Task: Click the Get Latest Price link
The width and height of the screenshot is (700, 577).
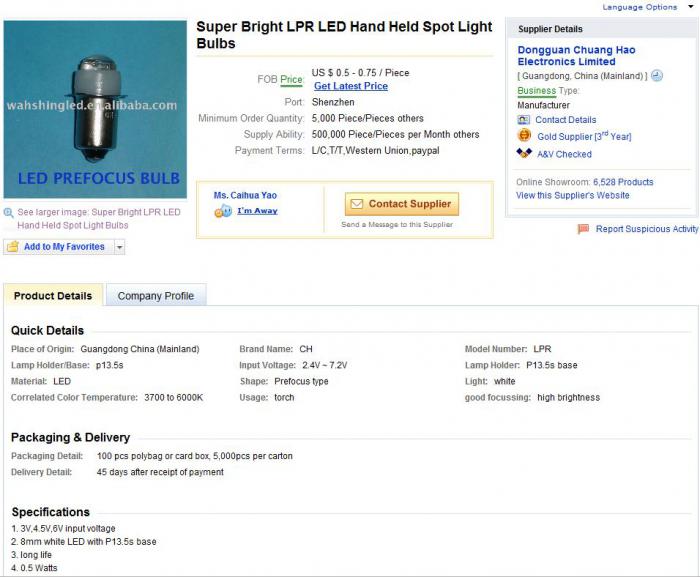Action: click(350, 86)
